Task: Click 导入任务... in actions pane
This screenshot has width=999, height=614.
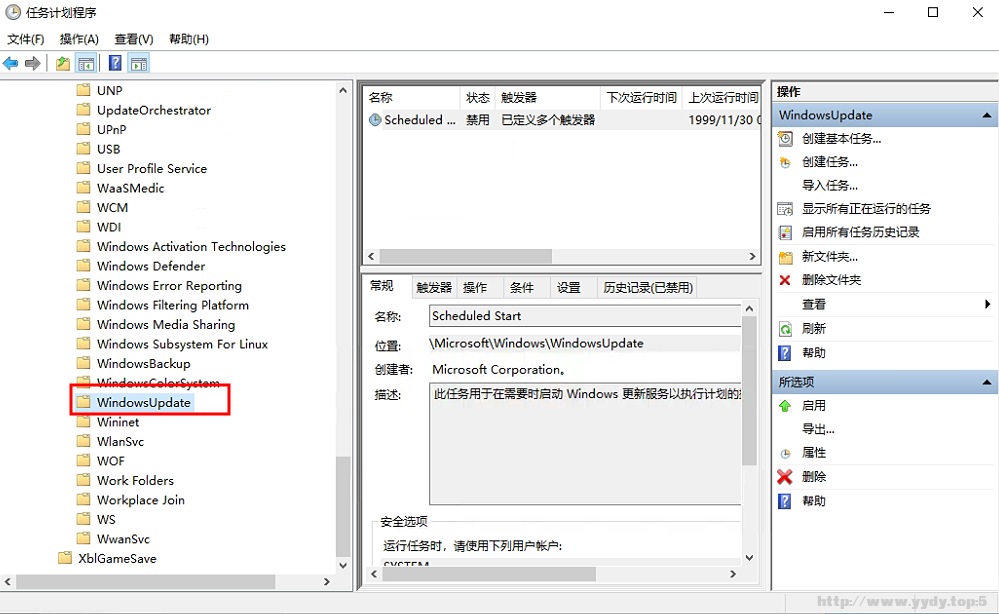Action: click(x=830, y=185)
